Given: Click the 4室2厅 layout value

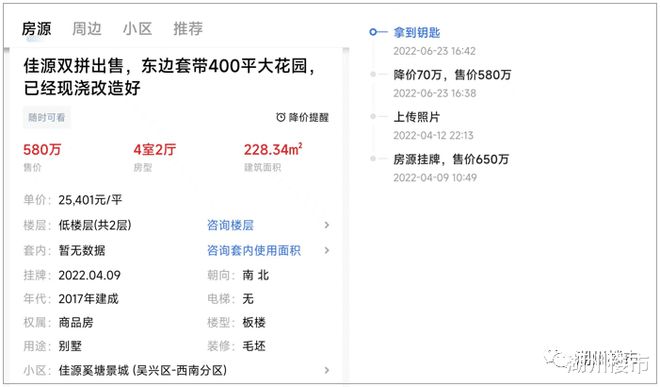Looking at the screenshot, I should click(x=154, y=149).
